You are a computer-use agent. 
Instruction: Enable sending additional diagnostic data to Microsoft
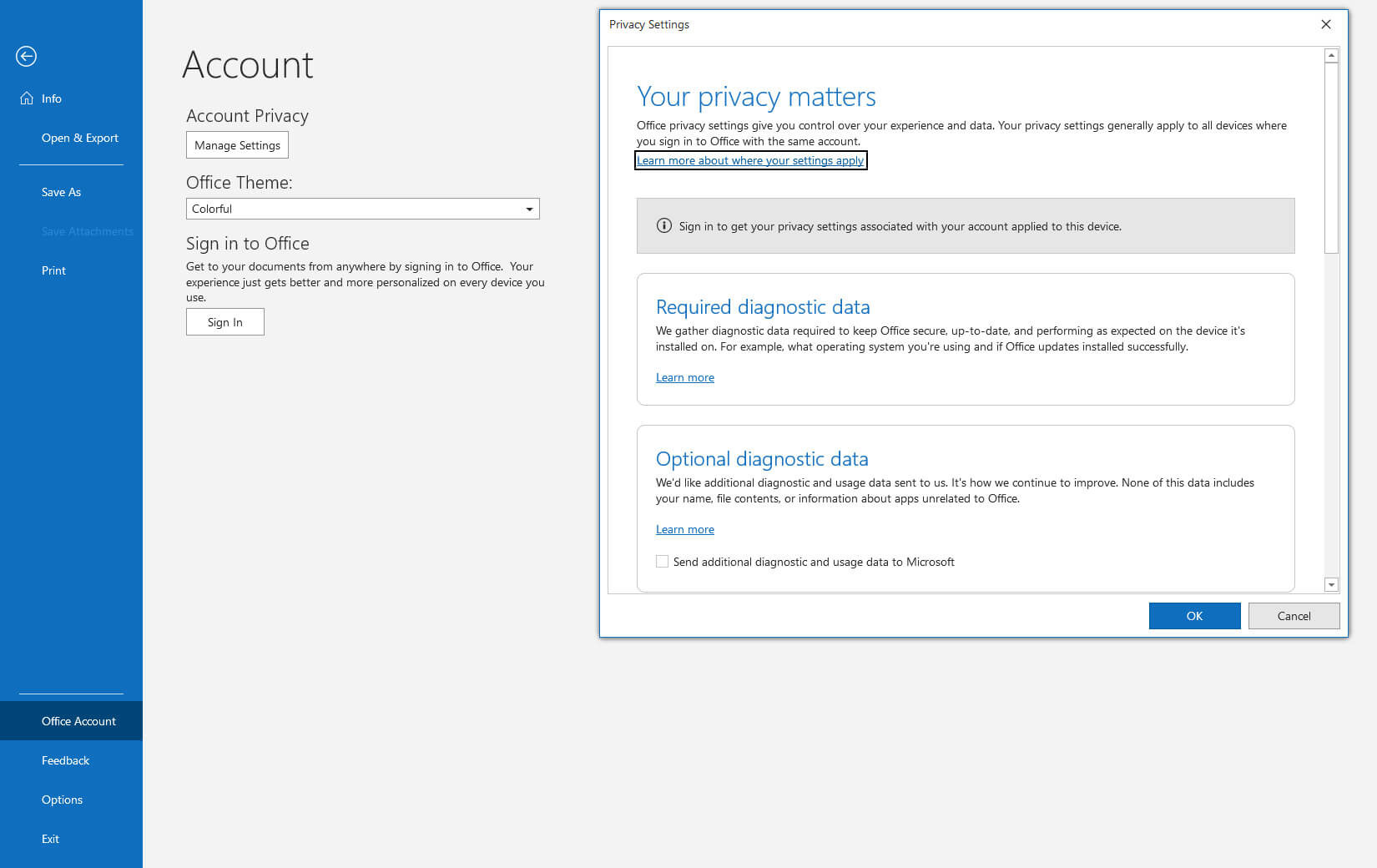click(662, 562)
